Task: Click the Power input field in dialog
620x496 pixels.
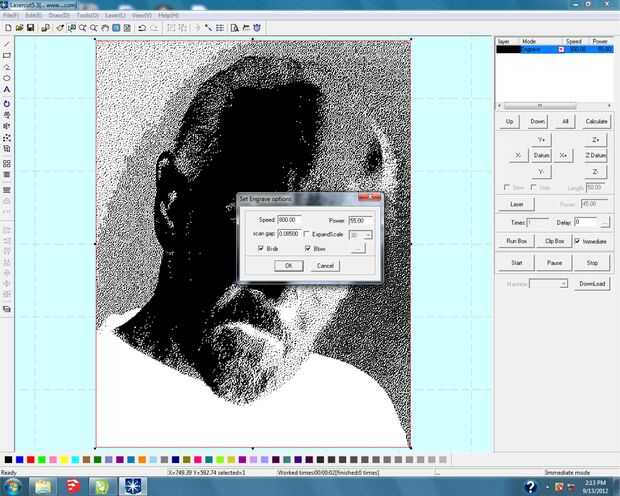Action: 360,220
